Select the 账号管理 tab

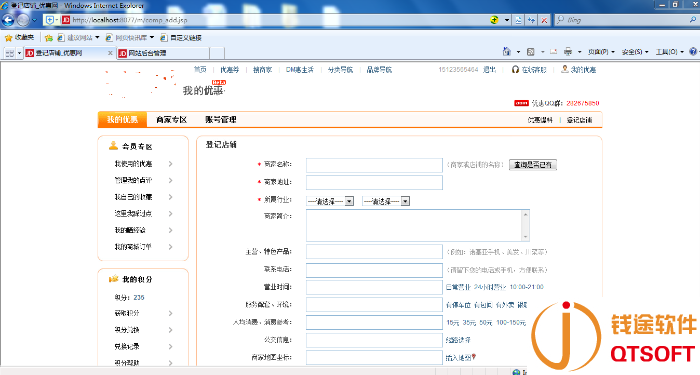point(221,120)
